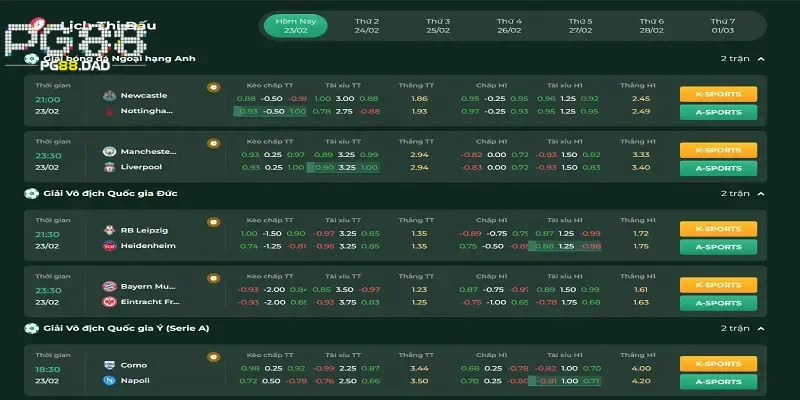
Task: Click the Eintracht Frankfurt crest icon
Action: tap(109, 302)
